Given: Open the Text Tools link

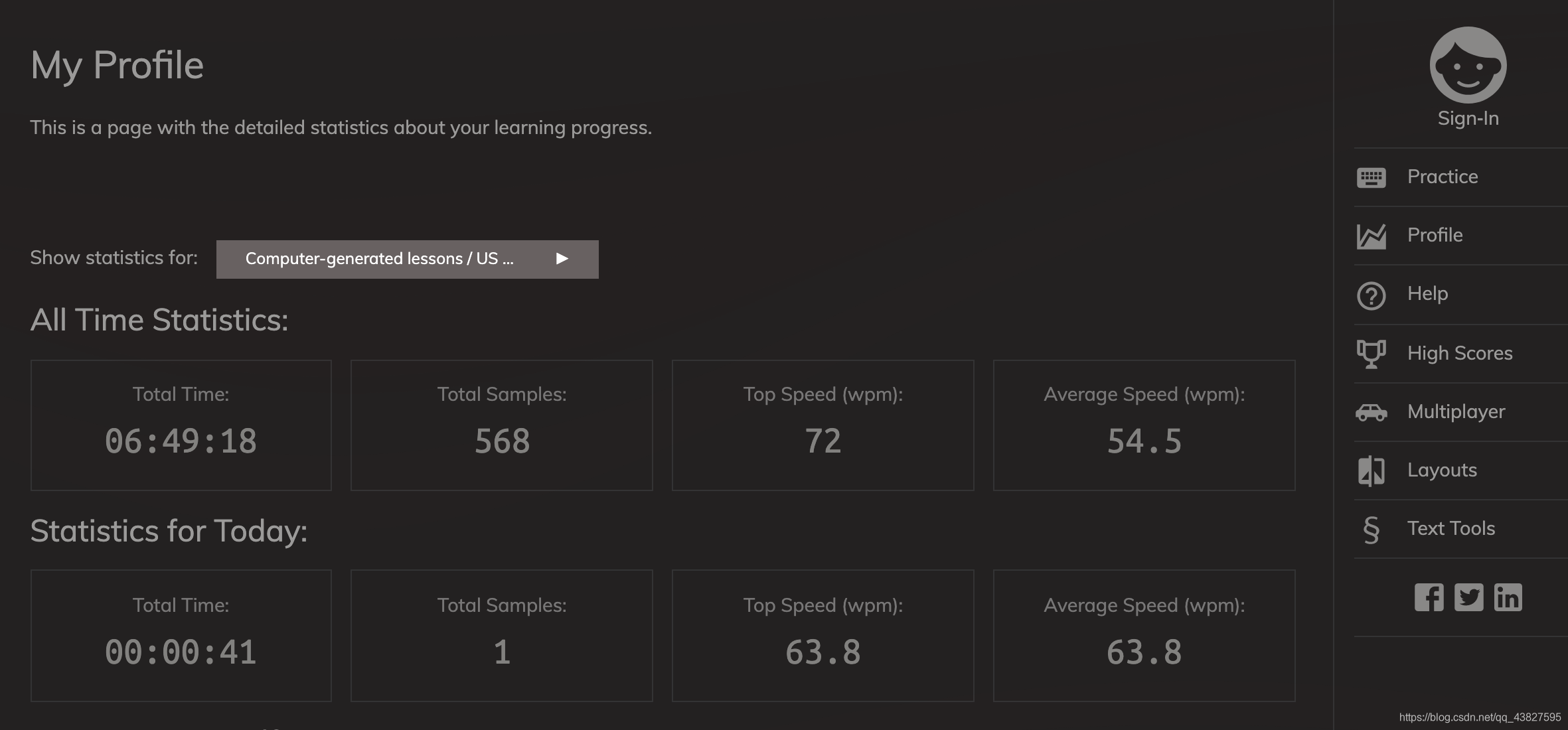Looking at the screenshot, I should pos(1450,529).
